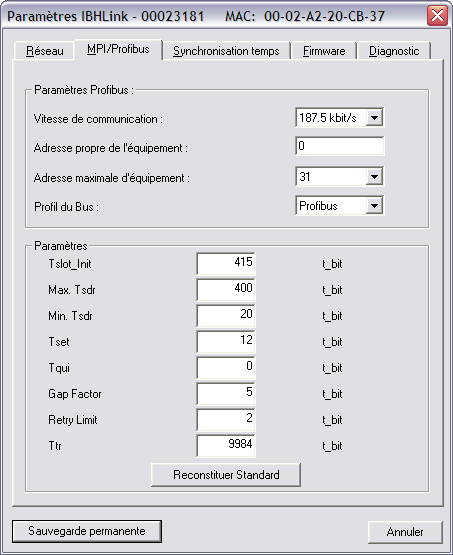Switch to the Réseau tab
The width and height of the screenshot is (453, 555).
click(45, 51)
